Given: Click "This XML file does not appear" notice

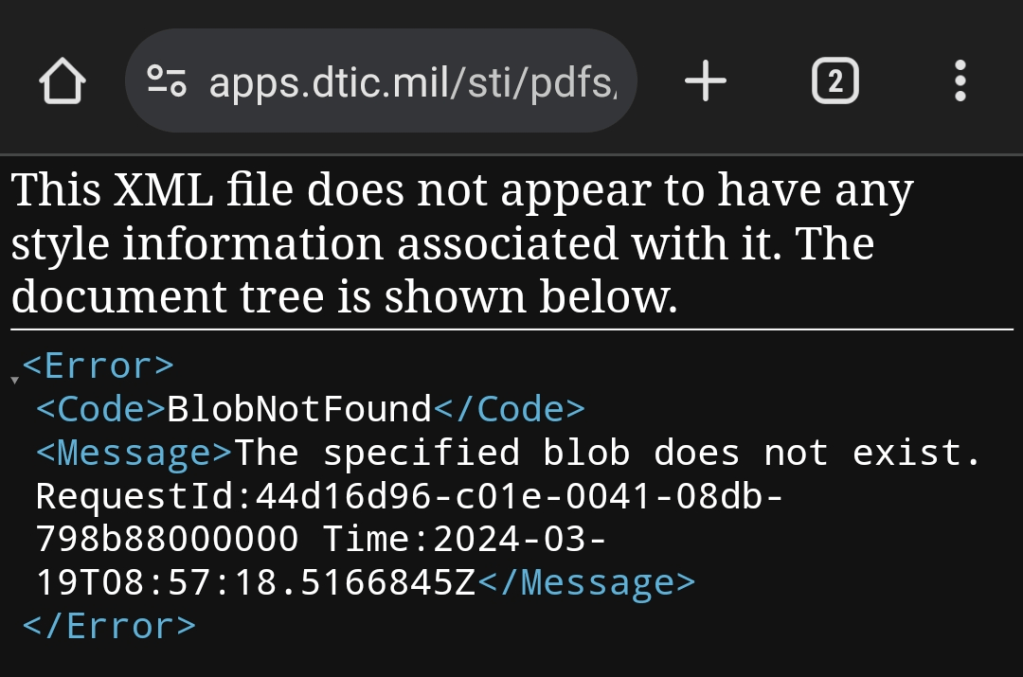Looking at the screenshot, I should click(x=460, y=192).
